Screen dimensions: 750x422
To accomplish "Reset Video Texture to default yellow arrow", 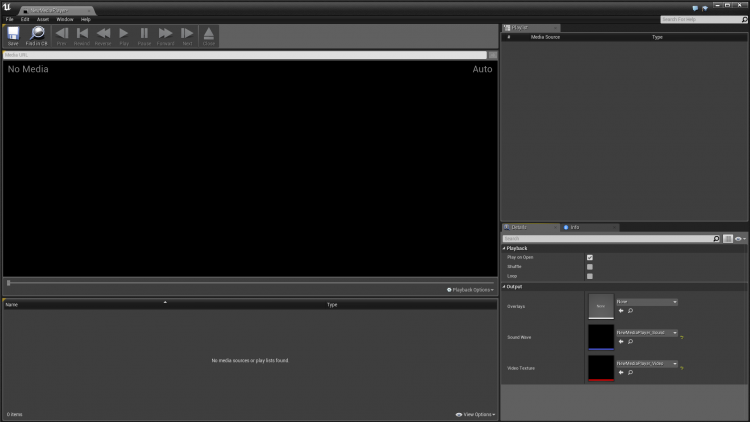I will pyautogui.click(x=682, y=368).
